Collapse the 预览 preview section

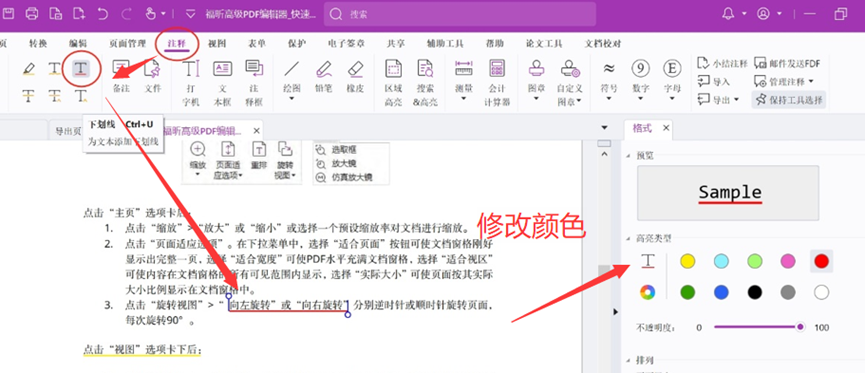click(628, 156)
